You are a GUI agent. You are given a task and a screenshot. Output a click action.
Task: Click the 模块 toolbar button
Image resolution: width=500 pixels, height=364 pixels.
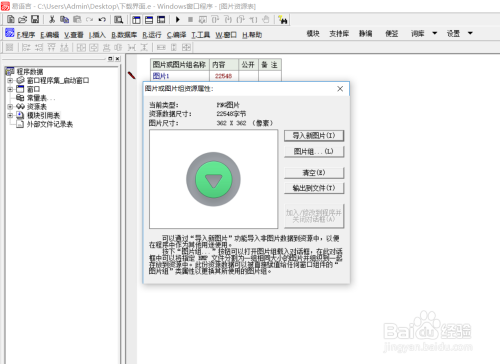pos(313,33)
